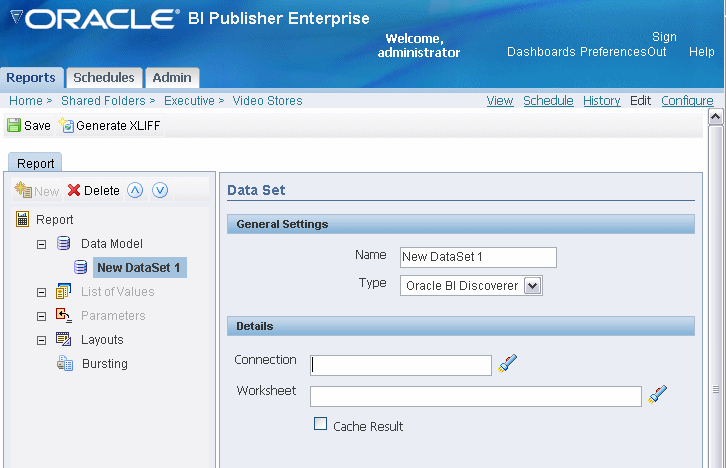The width and height of the screenshot is (726, 468).
Task: Open the Schedule link
Action: 548,100
